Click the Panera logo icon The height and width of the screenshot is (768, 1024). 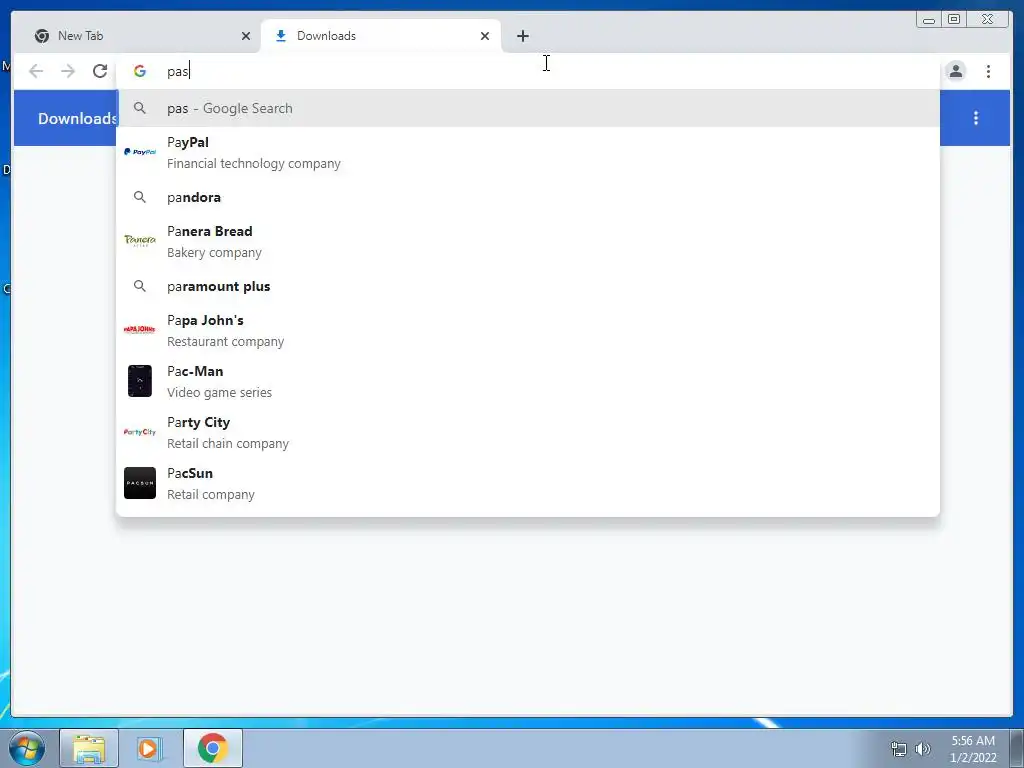(140, 240)
